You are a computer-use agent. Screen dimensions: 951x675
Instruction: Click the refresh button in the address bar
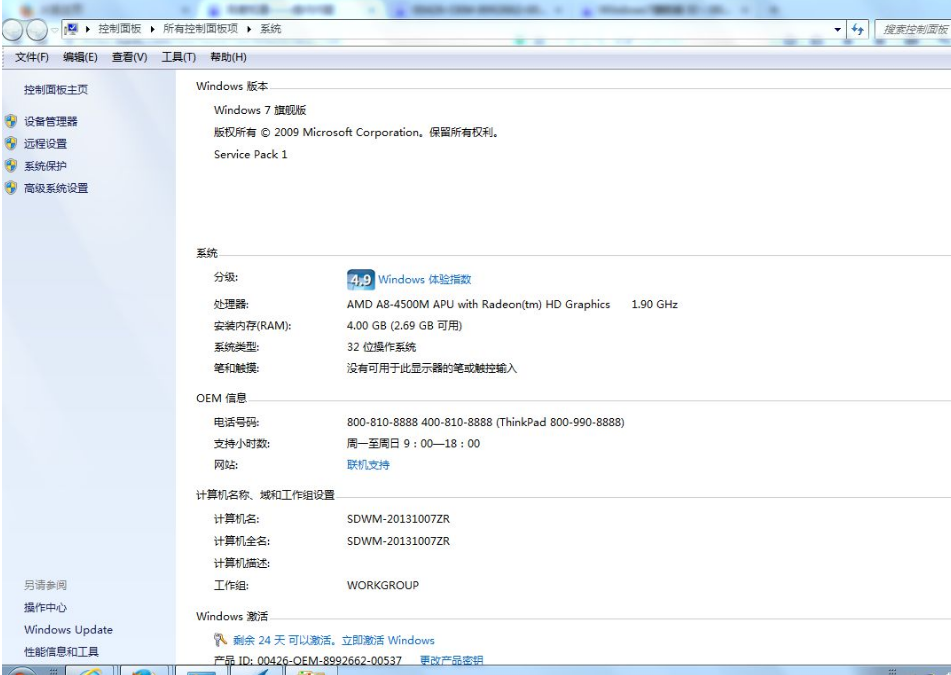(857, 30)
